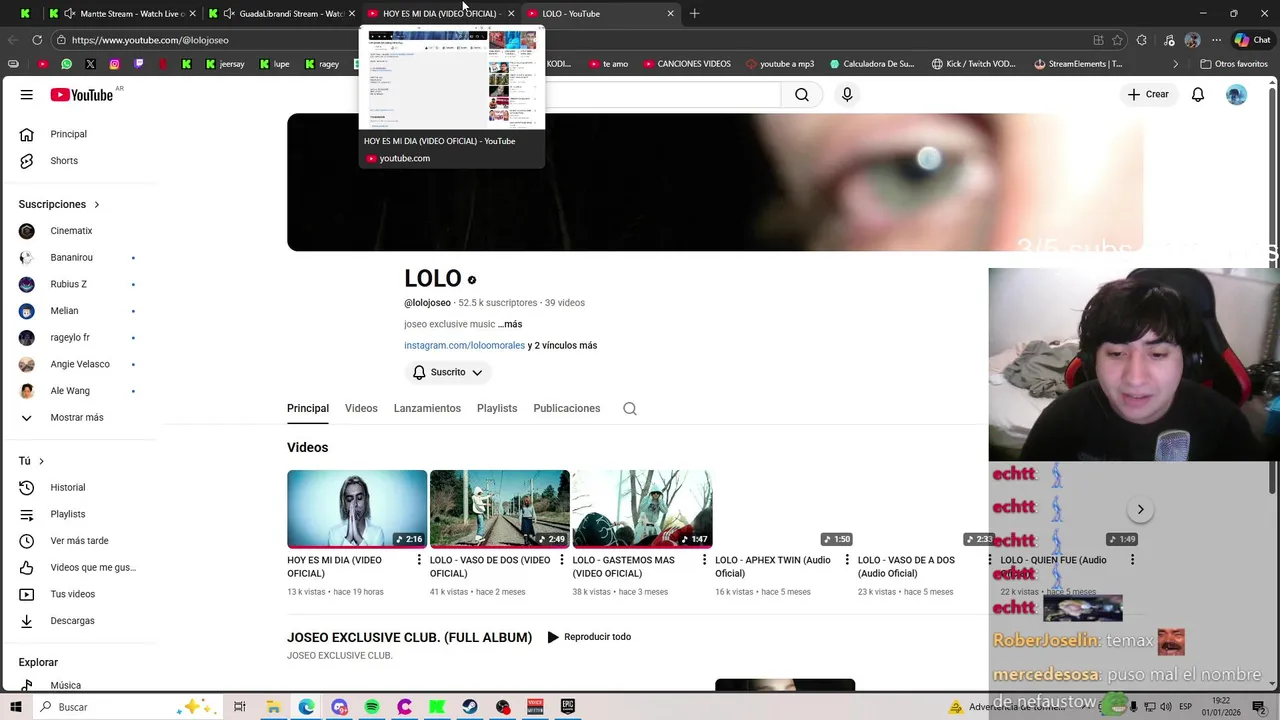
Task: Open the instagram.com/loloomorales link
Action: click(464, 345)
